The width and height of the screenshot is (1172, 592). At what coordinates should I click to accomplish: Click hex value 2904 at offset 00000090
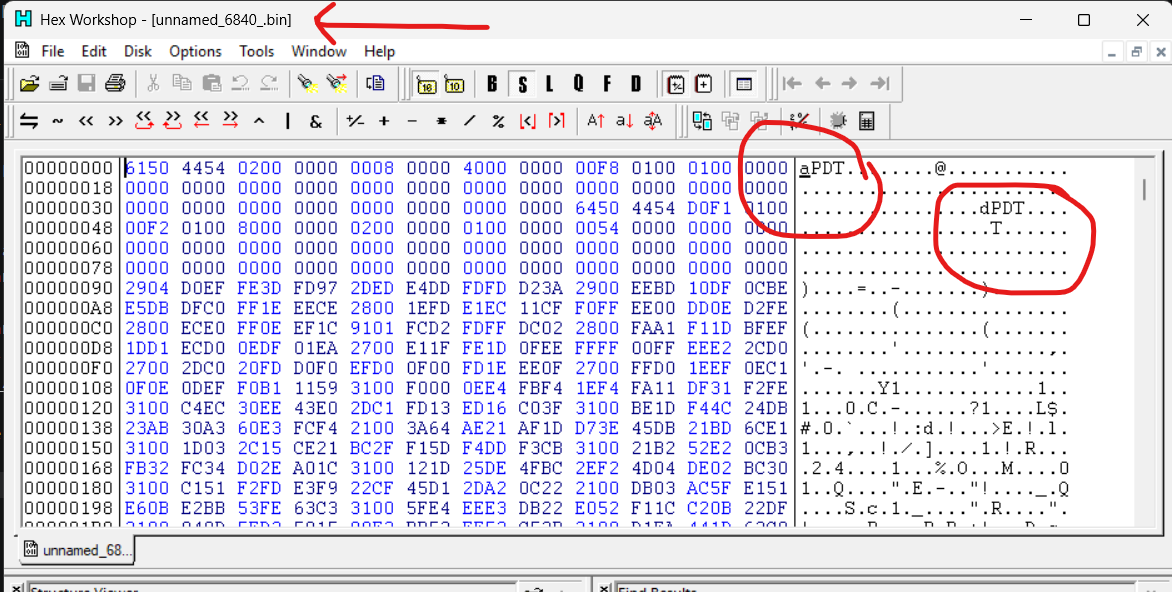pyautogui.click(x=146, y=288)
